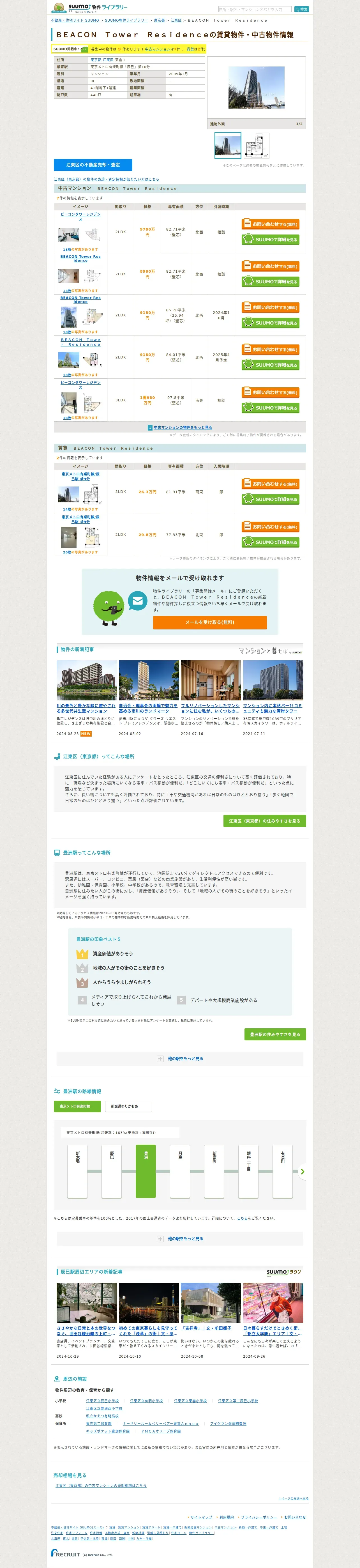
Task: Open the 湾岸タワー article thumbnail
Action: point(273,680)
